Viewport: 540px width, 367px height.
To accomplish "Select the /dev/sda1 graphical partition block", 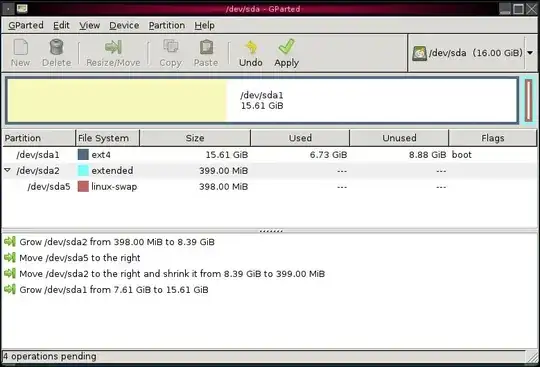I will 262,101.
